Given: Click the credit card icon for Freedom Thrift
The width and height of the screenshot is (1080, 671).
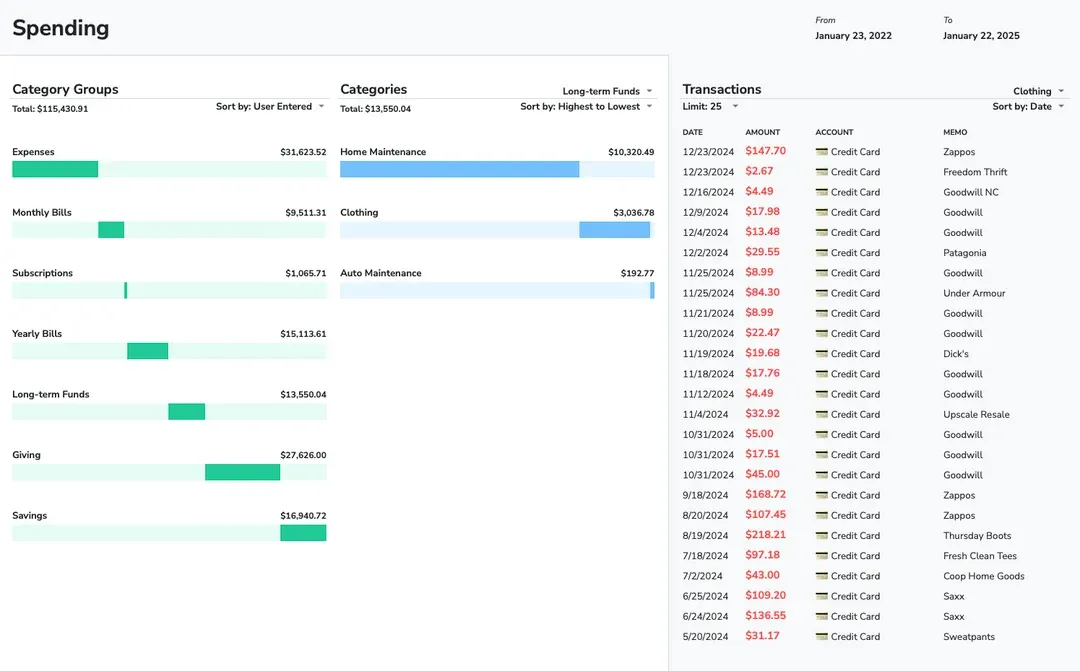Looking at the screenshot, I should pyautogui.click(x=822, y=172).
